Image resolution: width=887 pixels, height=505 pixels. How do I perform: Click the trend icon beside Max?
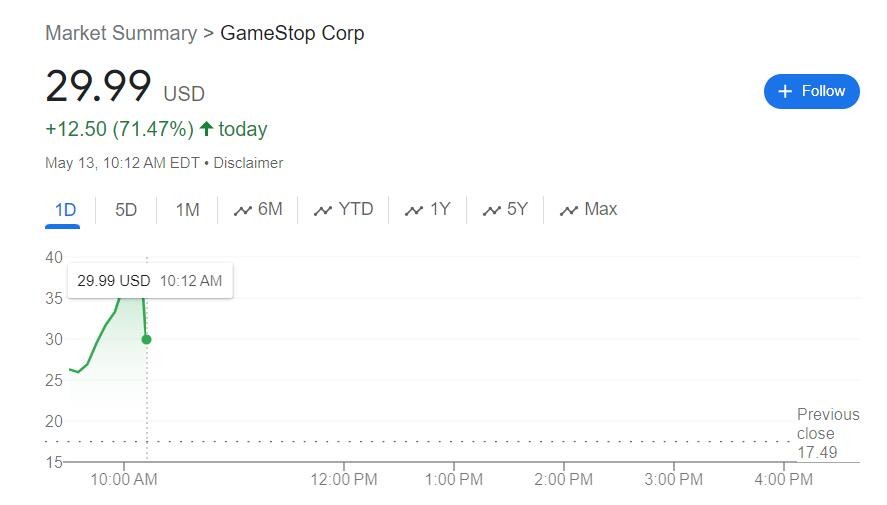click(x=569, y=210)
